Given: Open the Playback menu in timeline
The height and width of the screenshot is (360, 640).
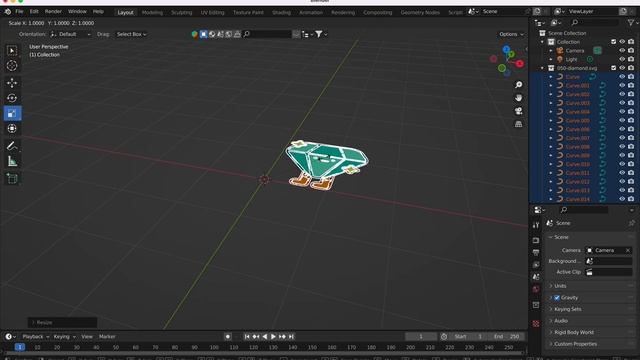Looking at the screenshot, I should tap(36, 337).
